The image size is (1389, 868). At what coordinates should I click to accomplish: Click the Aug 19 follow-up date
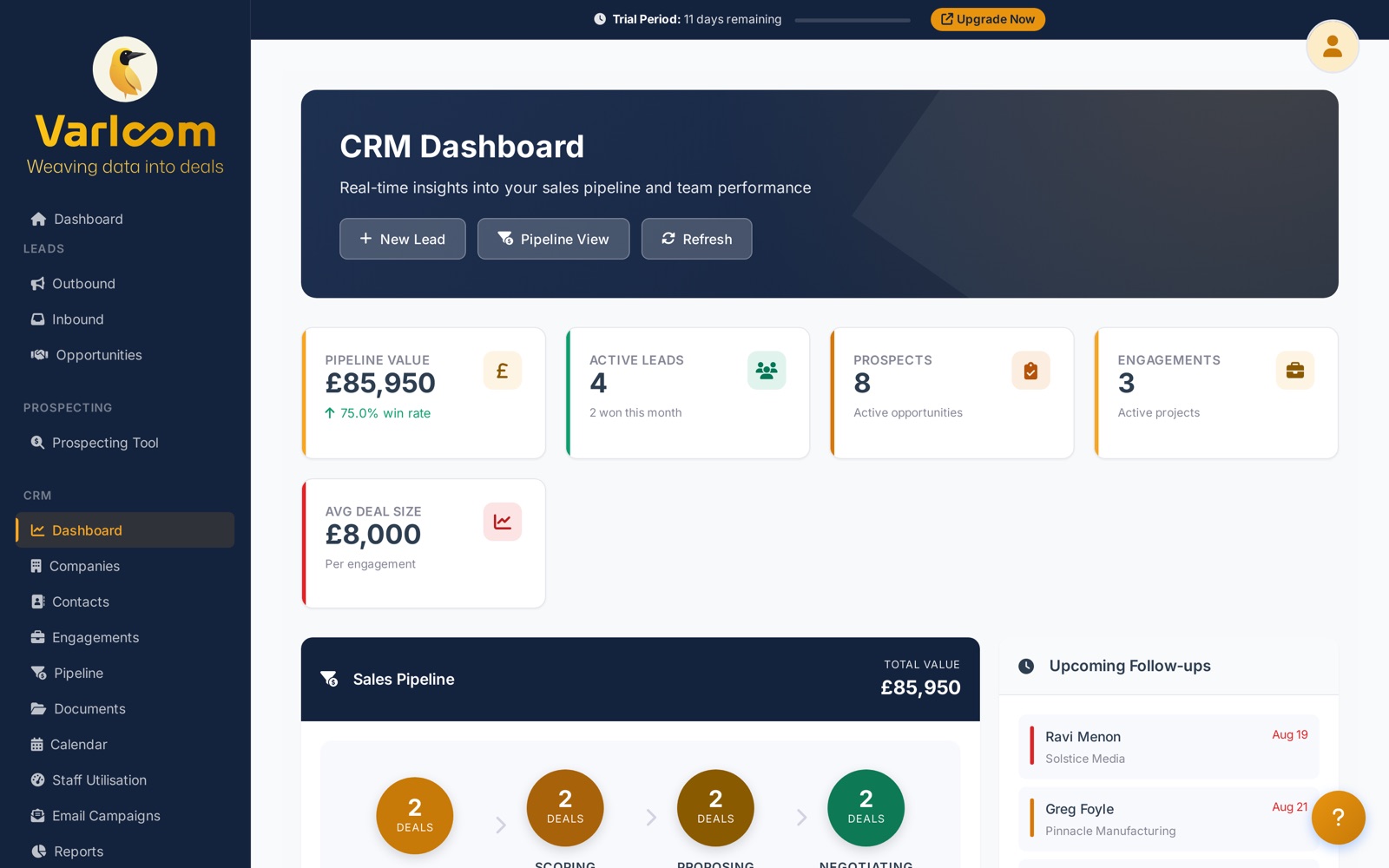[1289, 734]
